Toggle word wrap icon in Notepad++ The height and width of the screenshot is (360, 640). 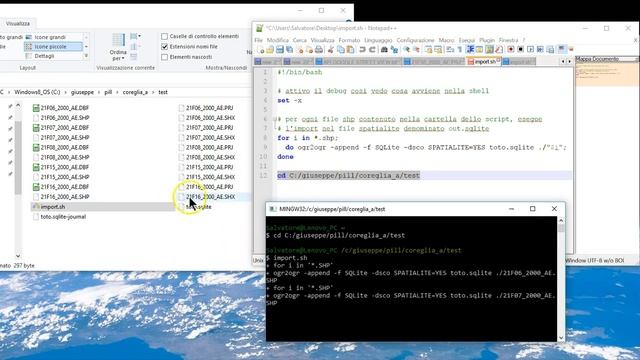click(x=451, y=50)
